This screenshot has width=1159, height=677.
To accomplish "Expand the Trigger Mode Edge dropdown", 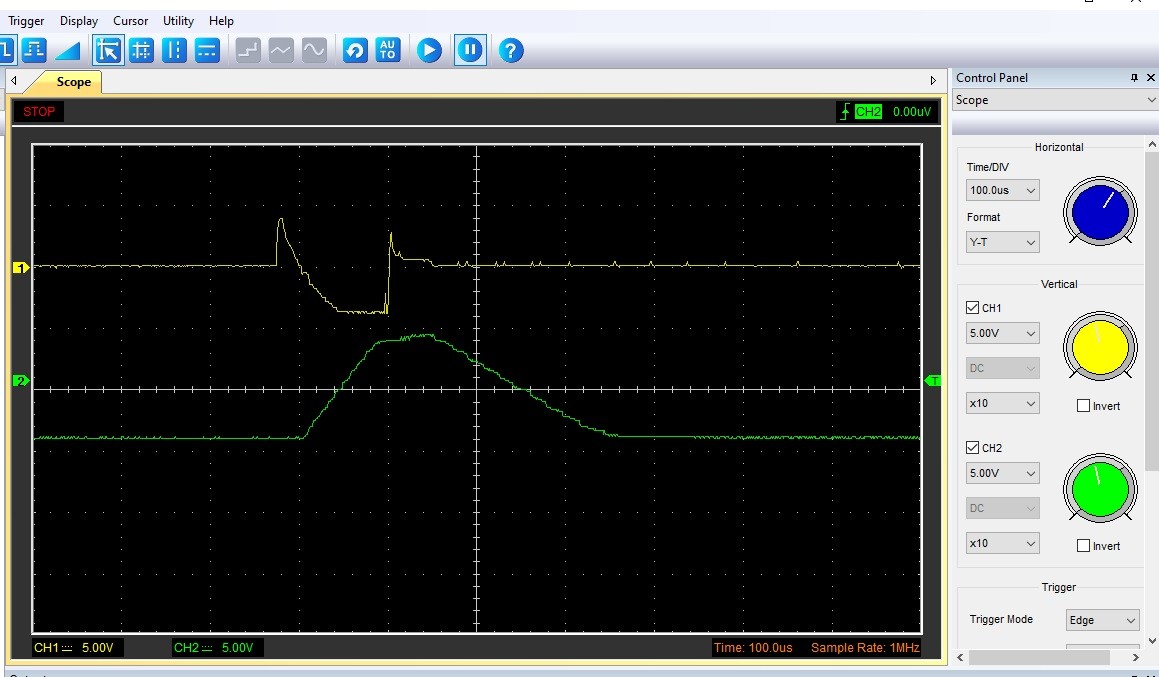I will pyautogui.click(x=1102, y=620).
